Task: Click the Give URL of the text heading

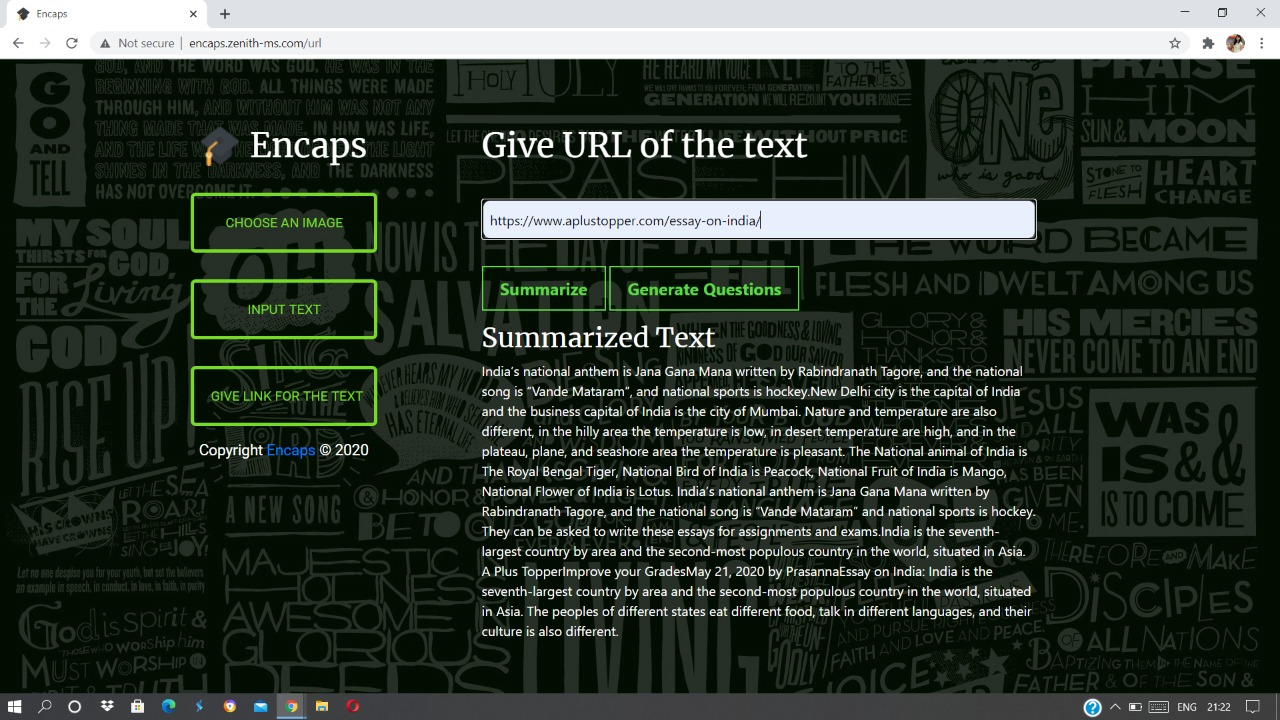Action: 644,145
